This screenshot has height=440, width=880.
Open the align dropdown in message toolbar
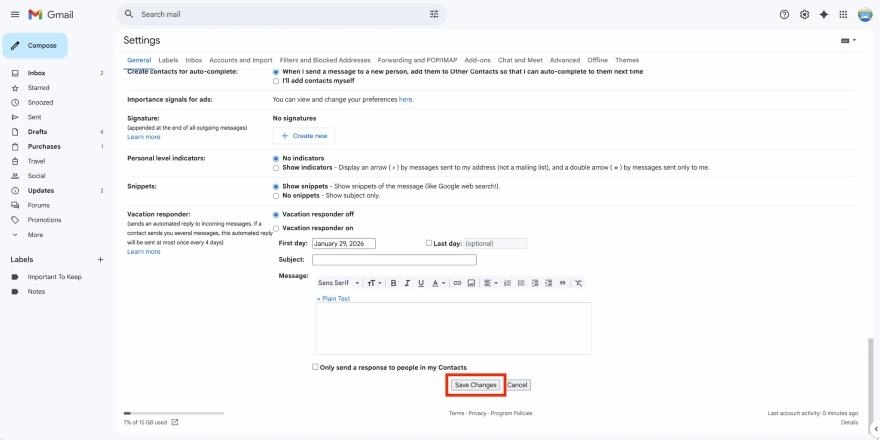click(491, 283)
